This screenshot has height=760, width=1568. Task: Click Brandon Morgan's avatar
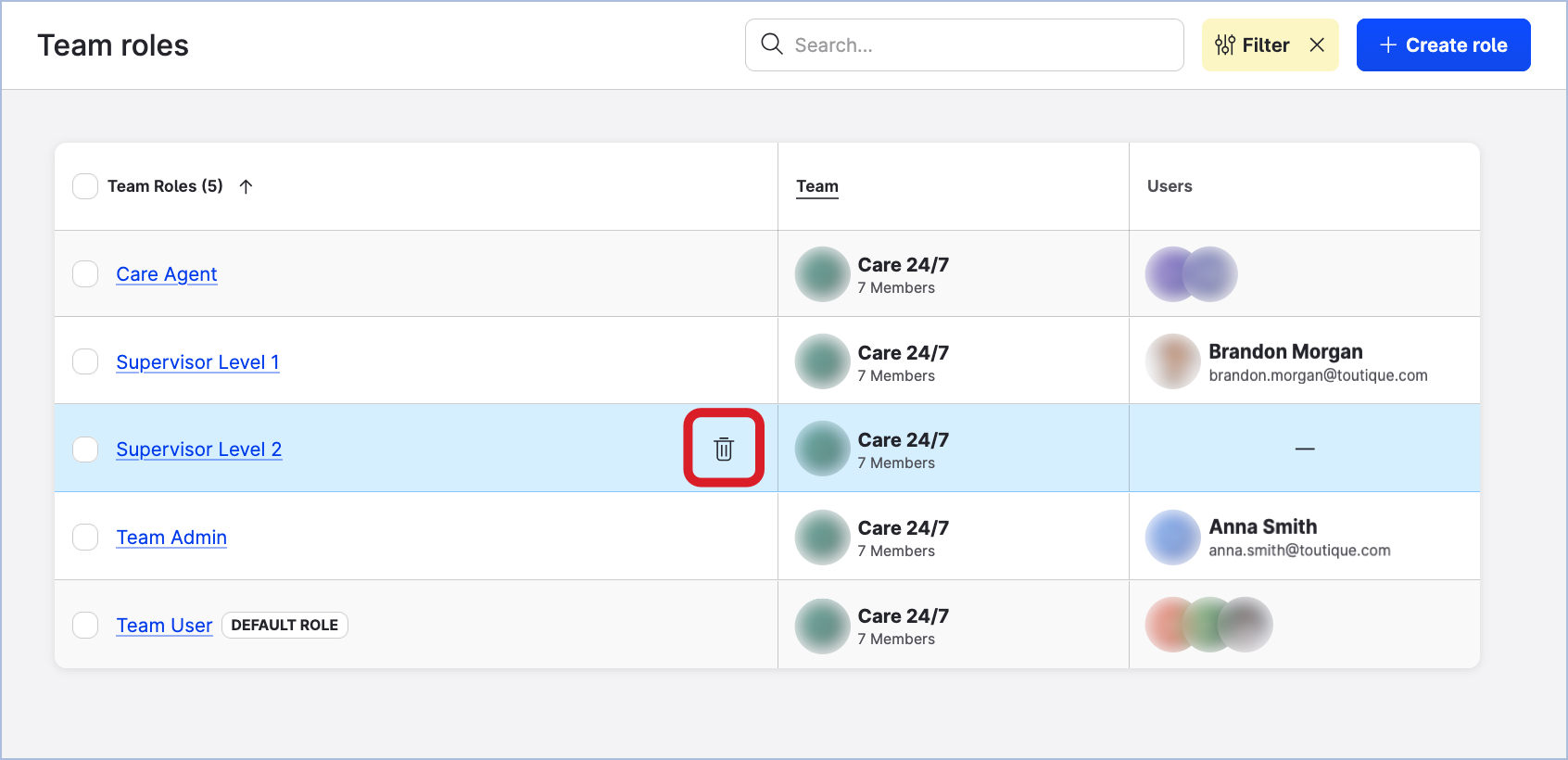click(x=1173, y=361)
